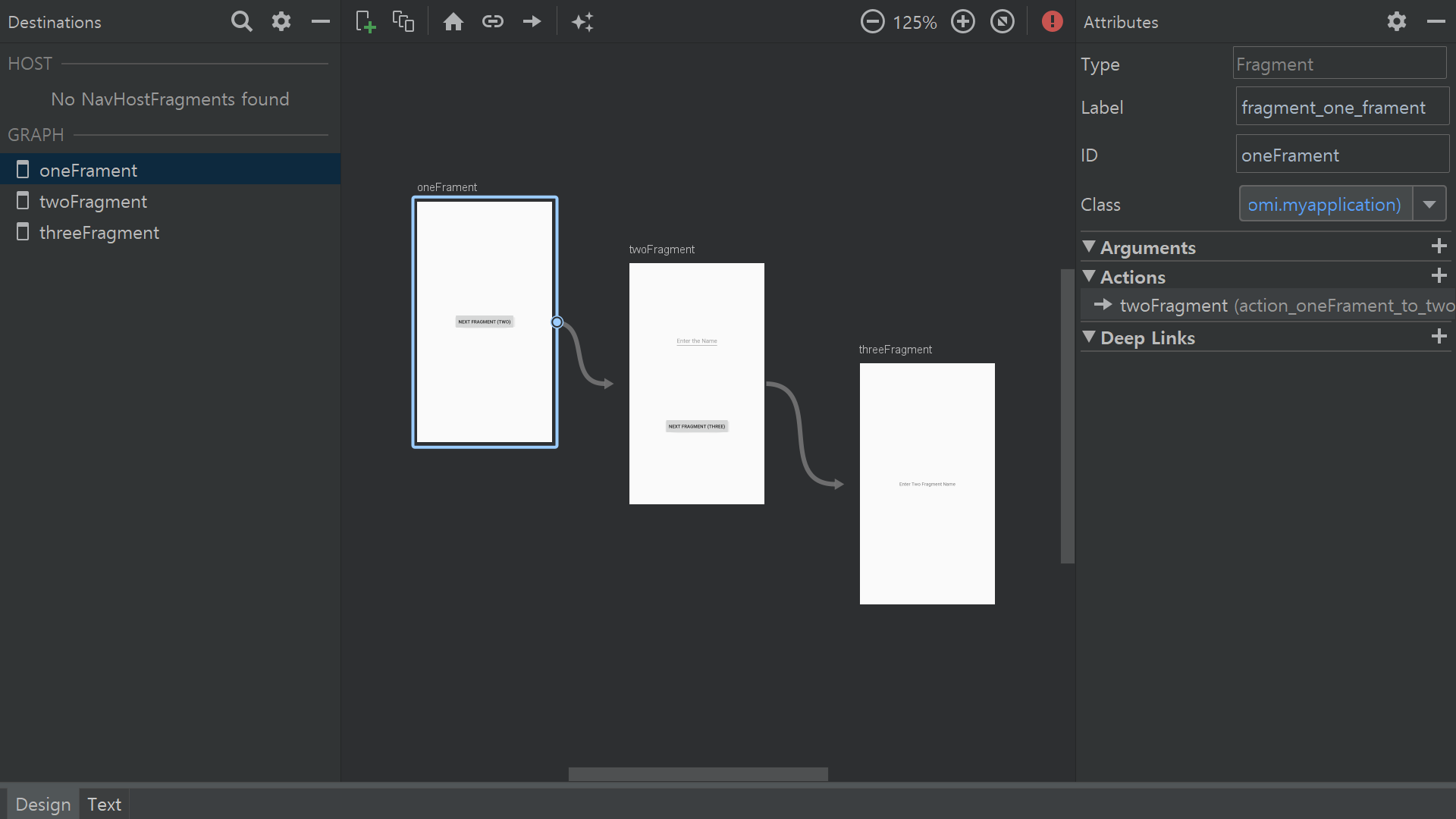Click the canvas vertical scrollbar

tap(1067, 416)
